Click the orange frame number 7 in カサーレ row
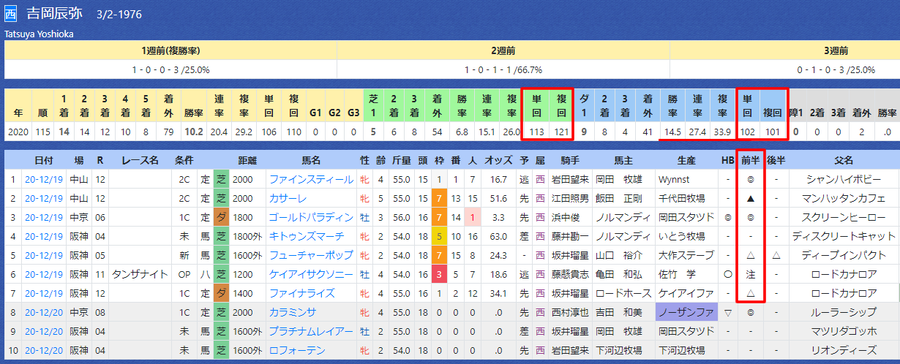Screen dimensions: 900x364 tap(439, 199)
